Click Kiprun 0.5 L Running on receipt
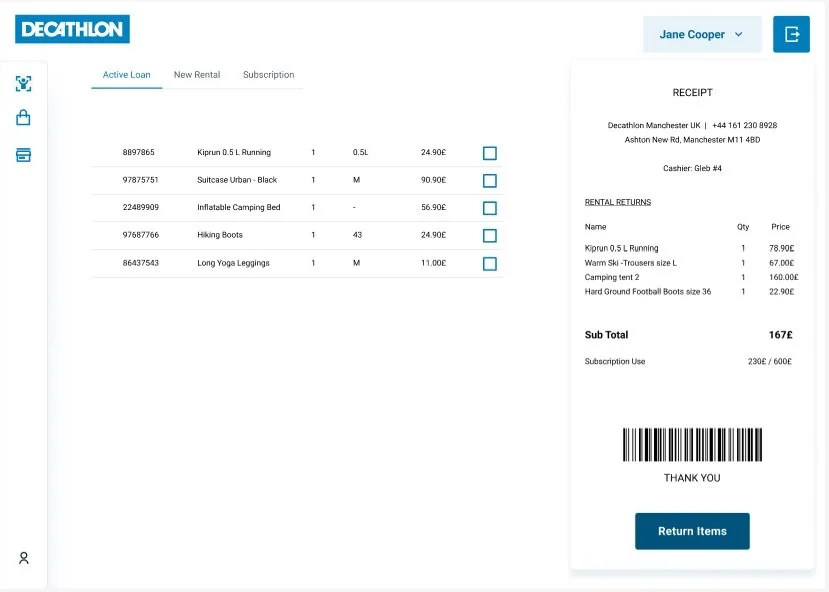This screenshot has width=829, height=592. pyautogui.click(x=621, y=248)
